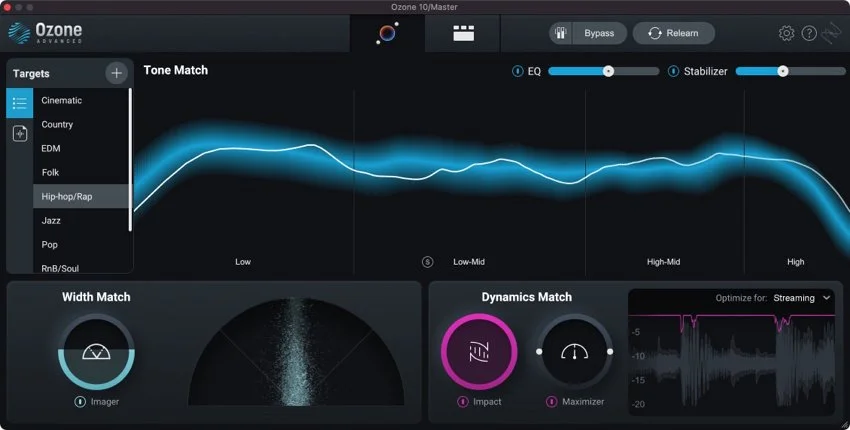This screenshot has height=430, width=850.
Task: Click the High-Mid band label
Action: (664, 262)
